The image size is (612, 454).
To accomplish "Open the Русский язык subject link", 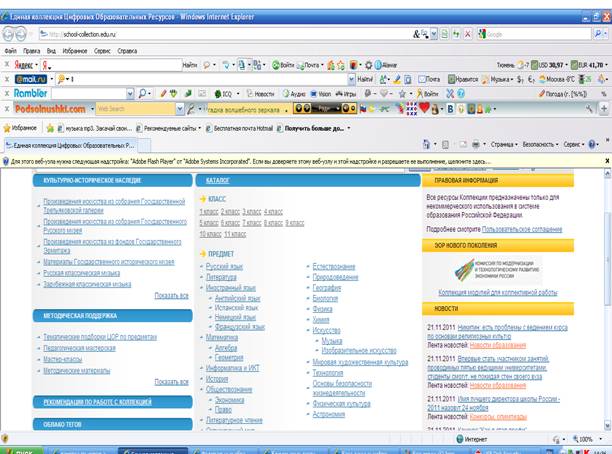I will 224,267.
